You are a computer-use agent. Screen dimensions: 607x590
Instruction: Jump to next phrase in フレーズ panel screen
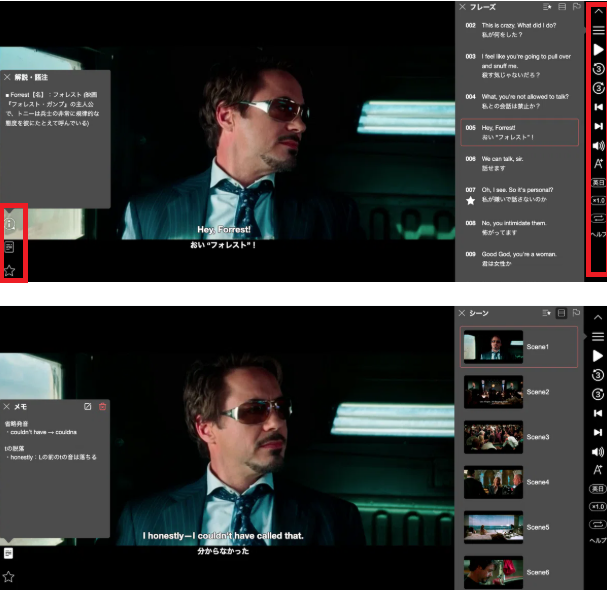coord(598,126)
